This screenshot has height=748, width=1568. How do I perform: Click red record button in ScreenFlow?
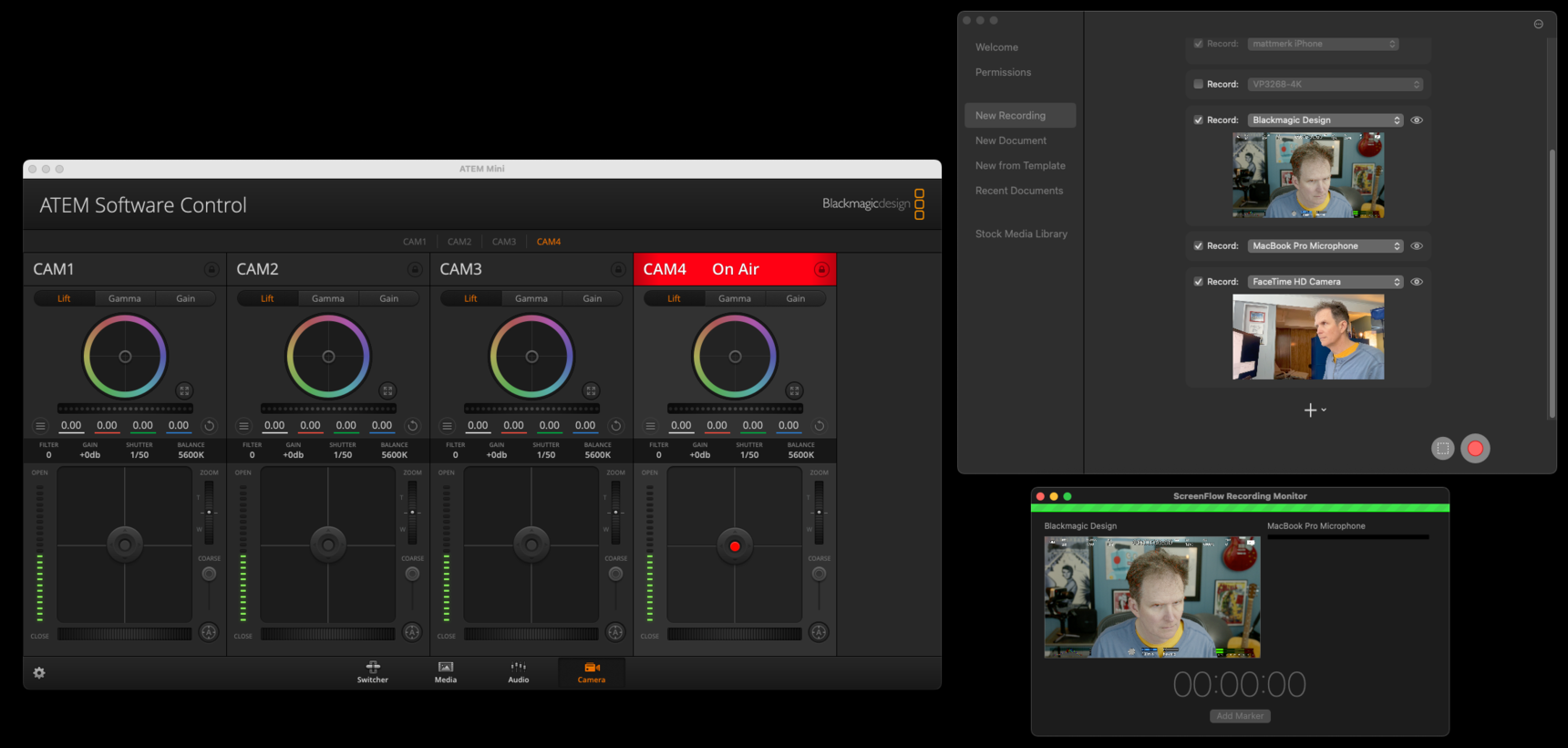(x=1475, y=448)
